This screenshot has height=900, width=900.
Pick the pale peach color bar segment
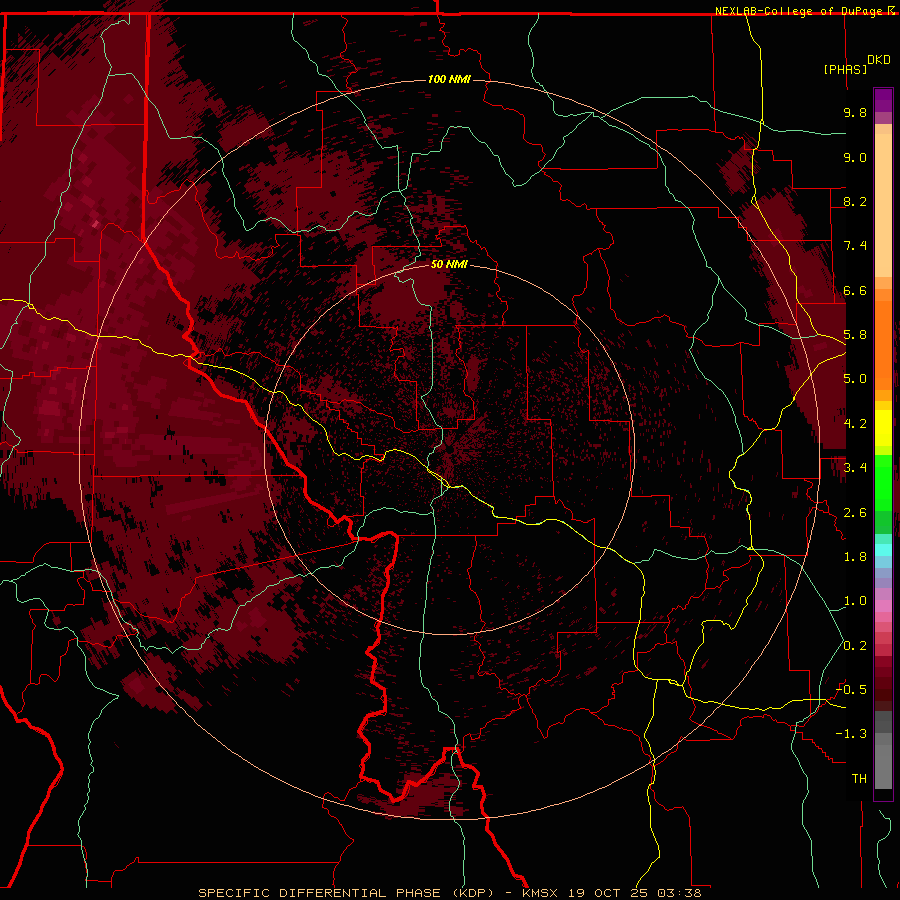(883, 207)
